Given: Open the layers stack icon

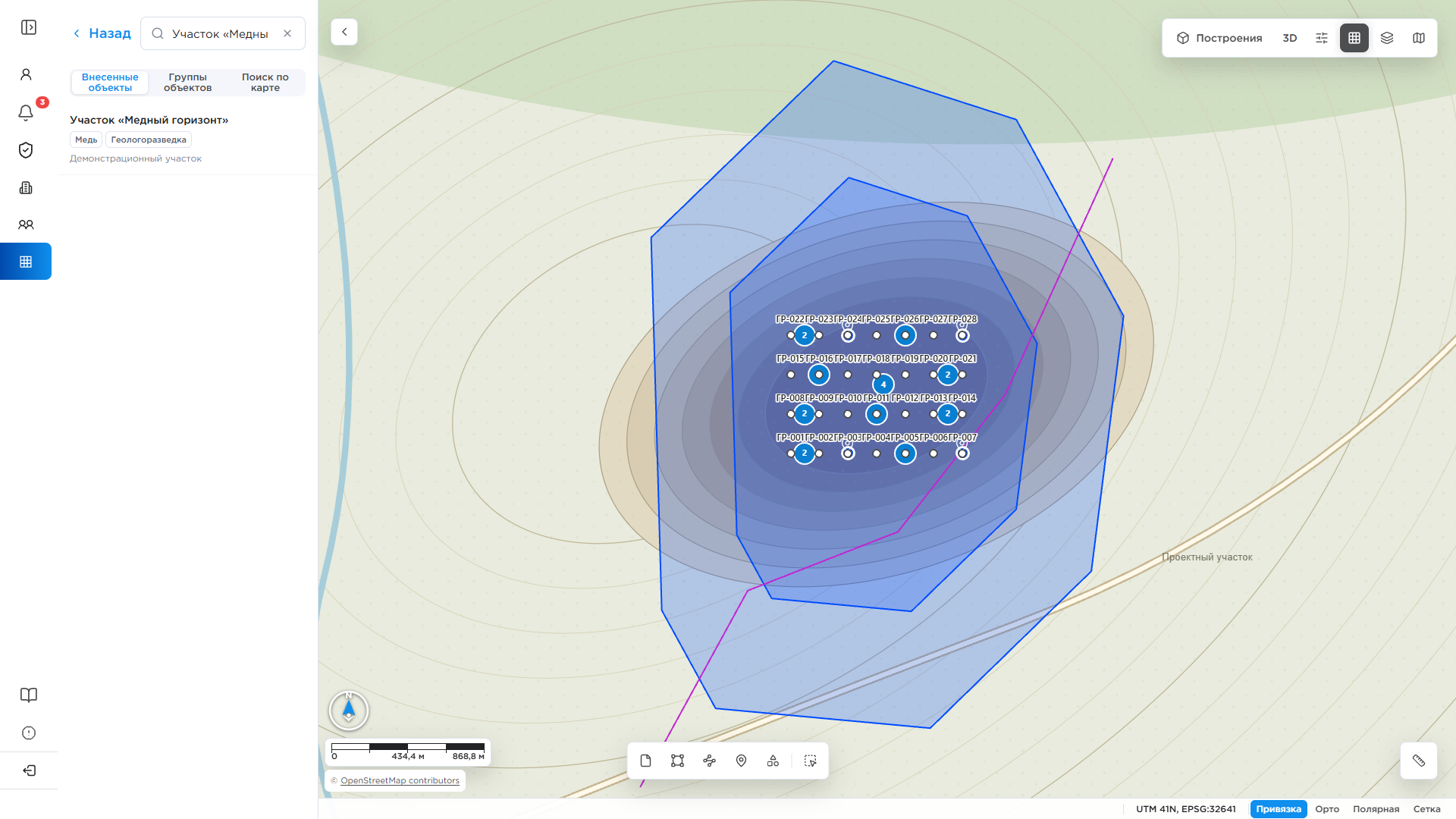Looking at the screenshot, I should click(1387, 38).
